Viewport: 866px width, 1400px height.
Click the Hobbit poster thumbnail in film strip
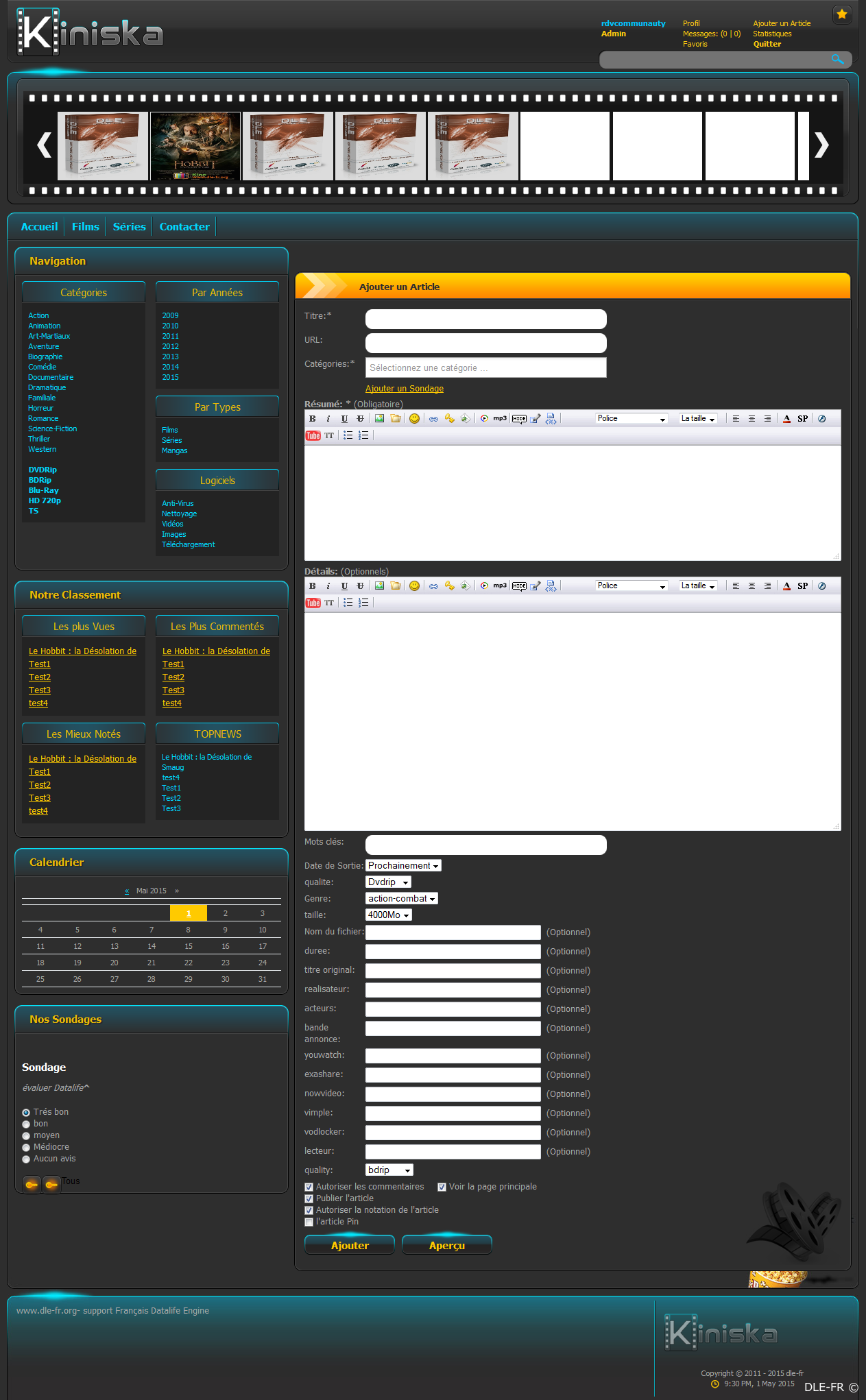pos(195,146)
